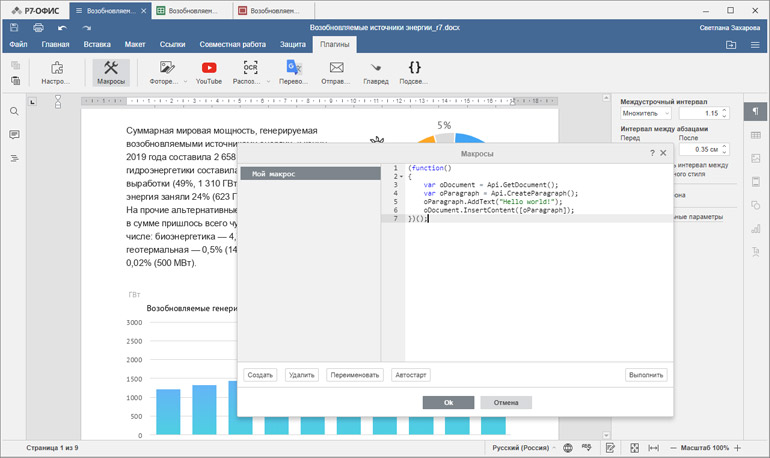
Task: Toggle Autostart for the macro
Action: [410, 375]
